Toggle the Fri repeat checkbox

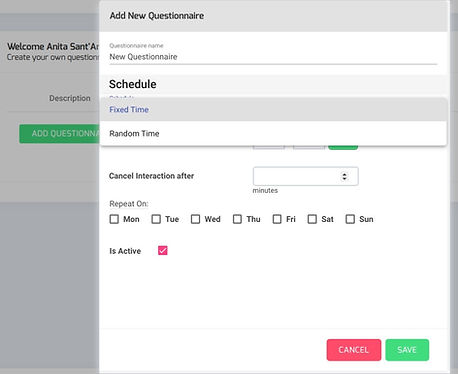[277, 219]
